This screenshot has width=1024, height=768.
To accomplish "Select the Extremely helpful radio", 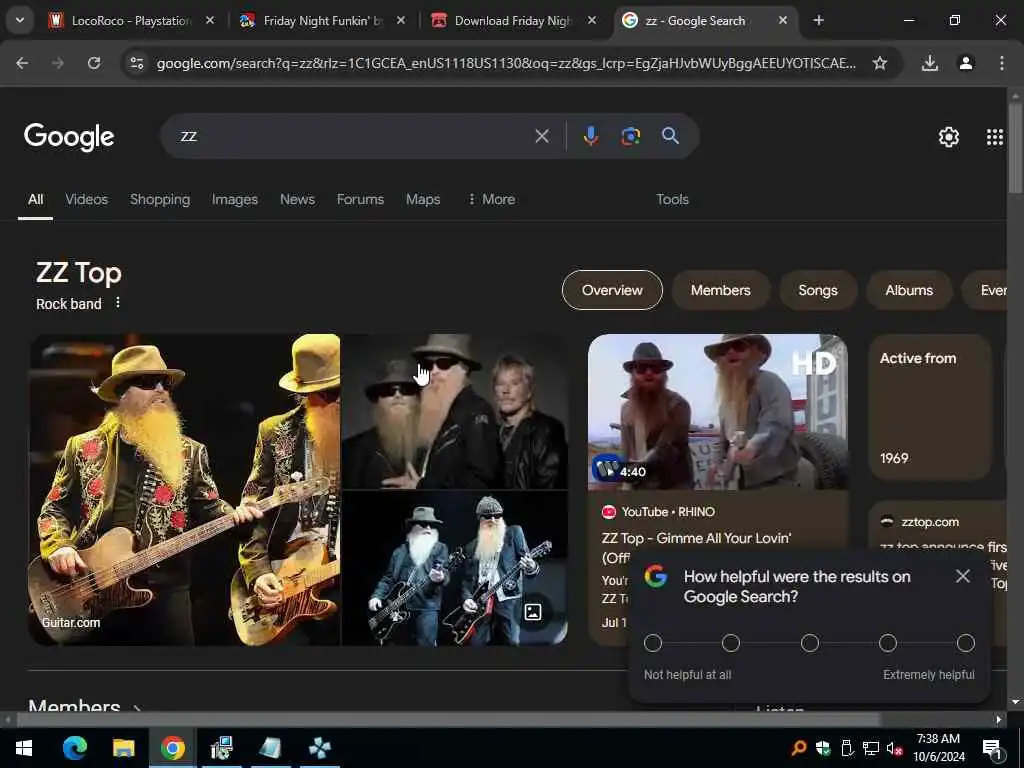I will pos(965,643).
